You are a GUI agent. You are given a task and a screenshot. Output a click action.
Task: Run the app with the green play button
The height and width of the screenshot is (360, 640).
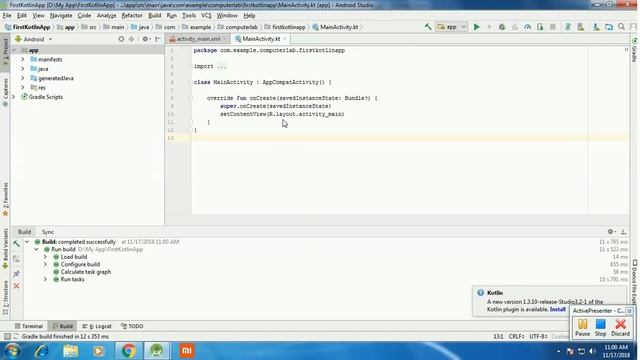(476, 27)
